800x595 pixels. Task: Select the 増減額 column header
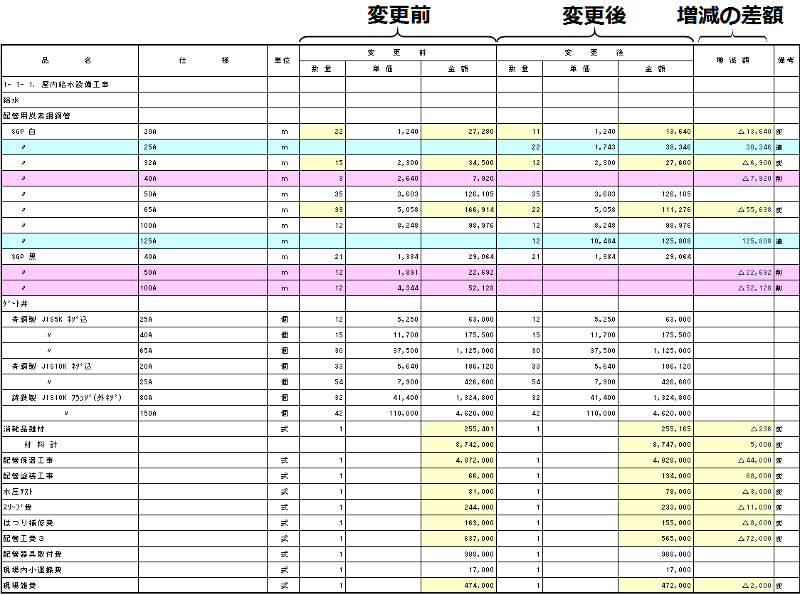[x=733, y=60]
